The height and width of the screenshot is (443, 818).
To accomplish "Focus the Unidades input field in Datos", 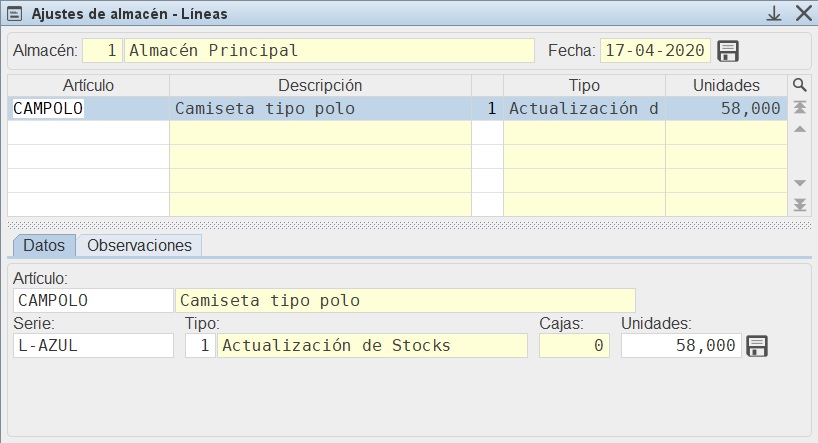I will (681, 346).
